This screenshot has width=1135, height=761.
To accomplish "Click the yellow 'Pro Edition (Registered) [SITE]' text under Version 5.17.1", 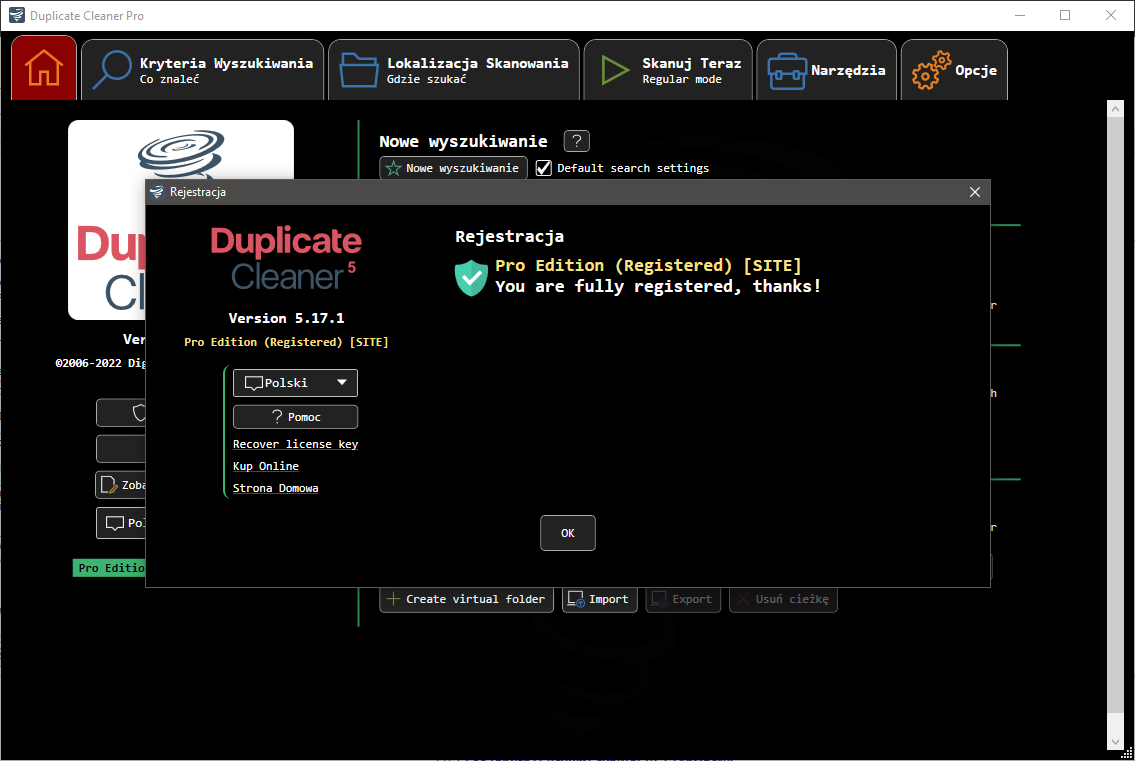I will [x=286, y=342].
